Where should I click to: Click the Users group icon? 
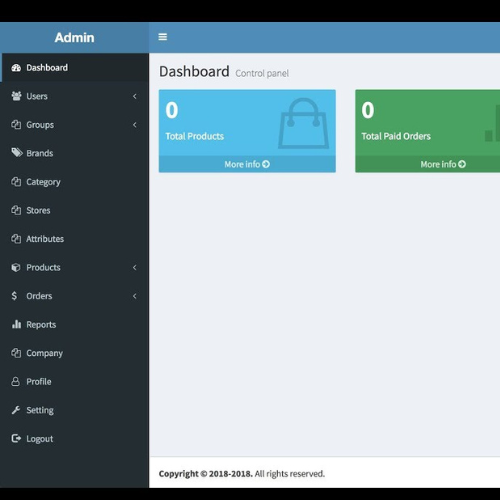coord(16,96)
